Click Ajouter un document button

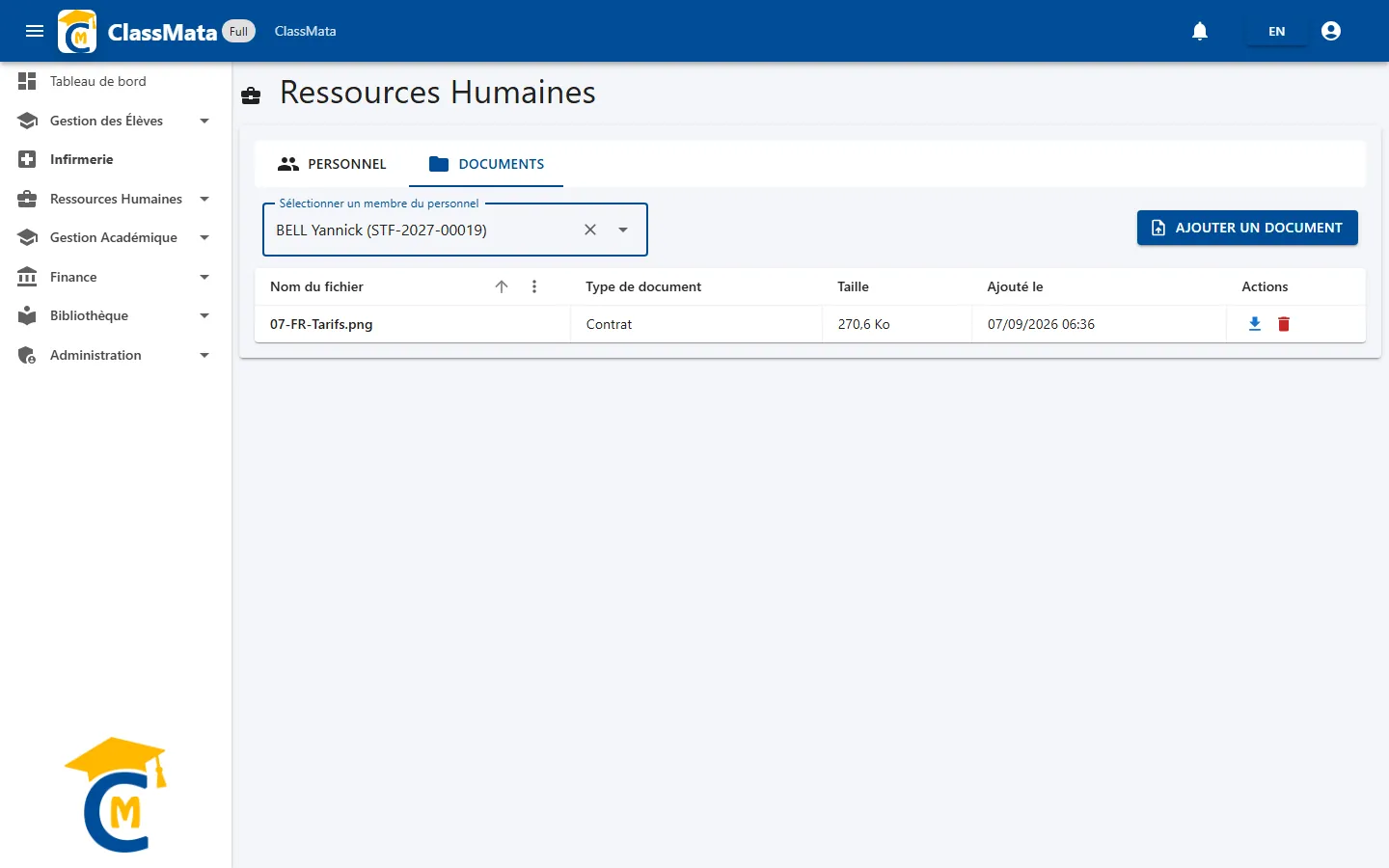coord(1247,228)
